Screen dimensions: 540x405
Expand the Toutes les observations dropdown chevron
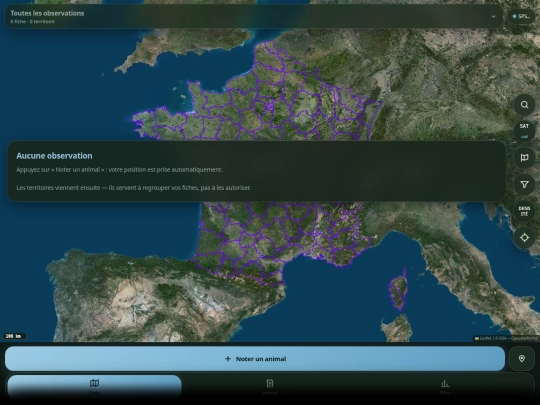[493, 17]
